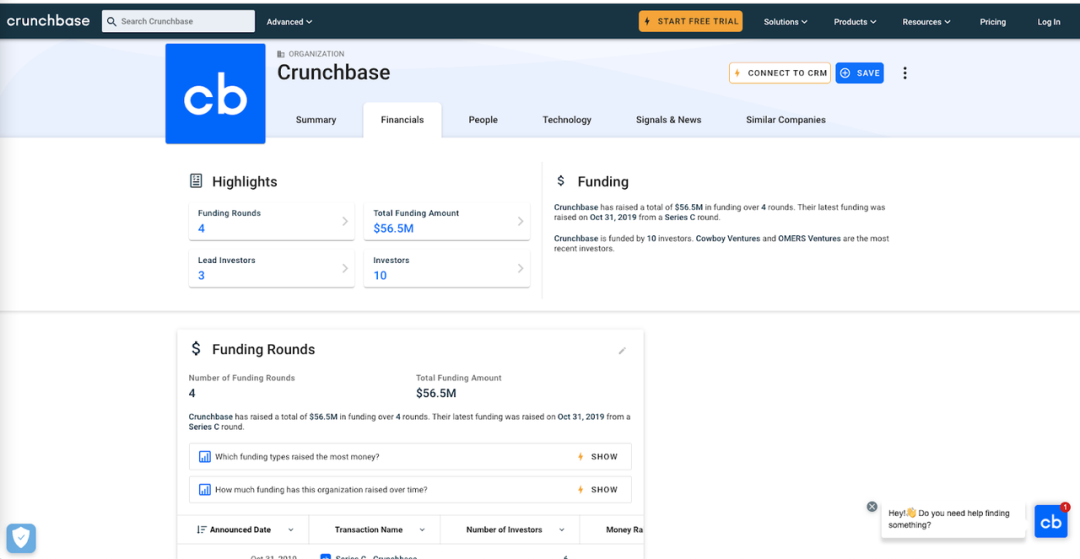Open the Signals & News tab
The width and height of the screenshot is (1080, 559).
point(668,120)
